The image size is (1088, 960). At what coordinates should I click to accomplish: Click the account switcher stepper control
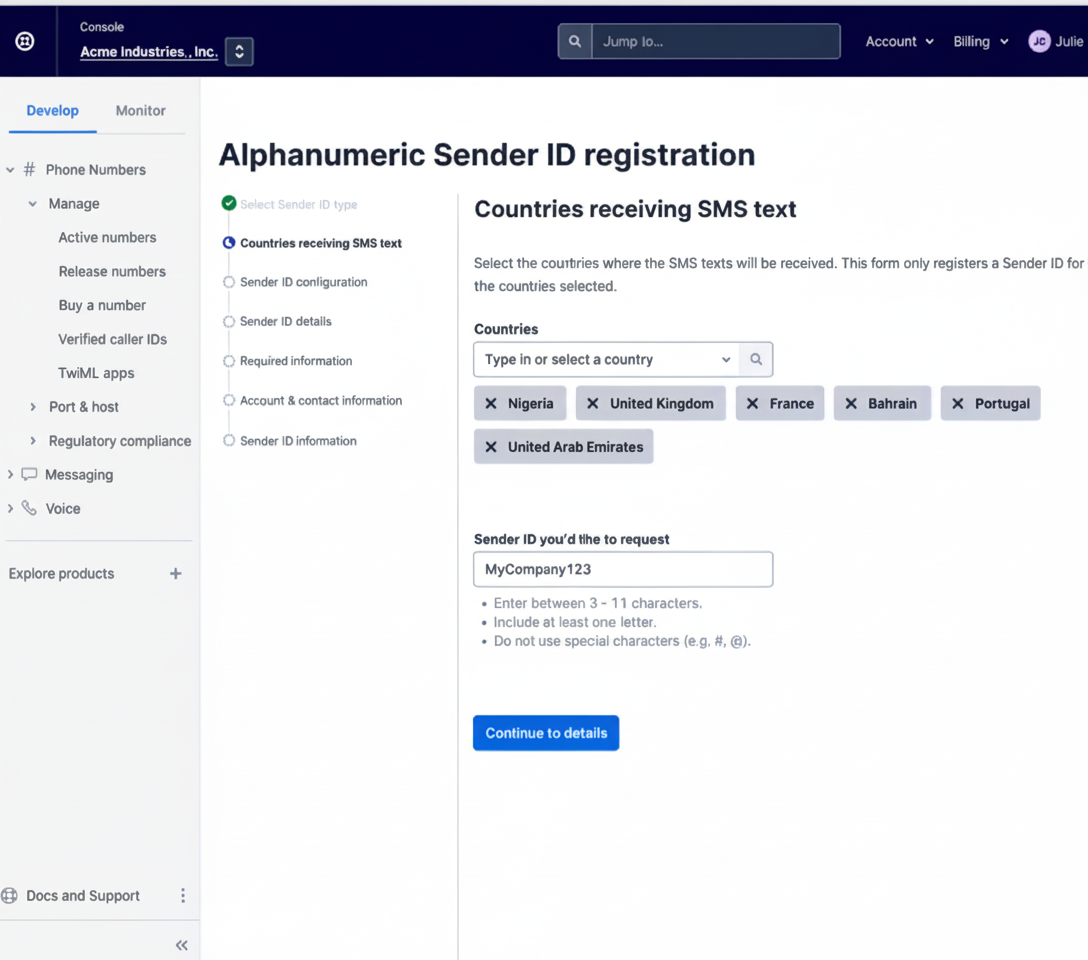[238, 51]
